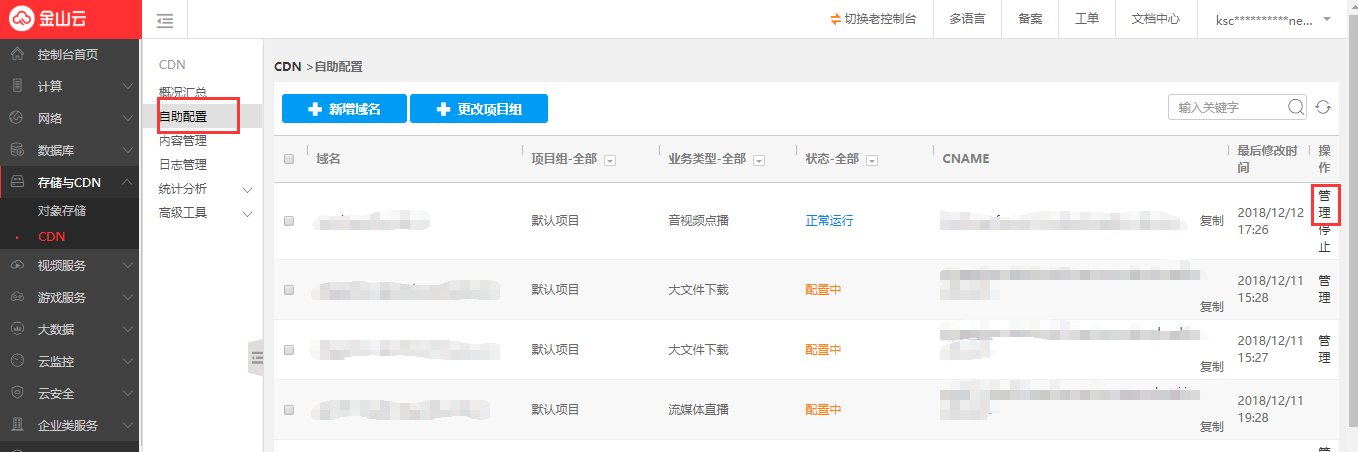Click the home icon for 控制台首页
The height and width of the screenshot is (452, 1358).
17,54
